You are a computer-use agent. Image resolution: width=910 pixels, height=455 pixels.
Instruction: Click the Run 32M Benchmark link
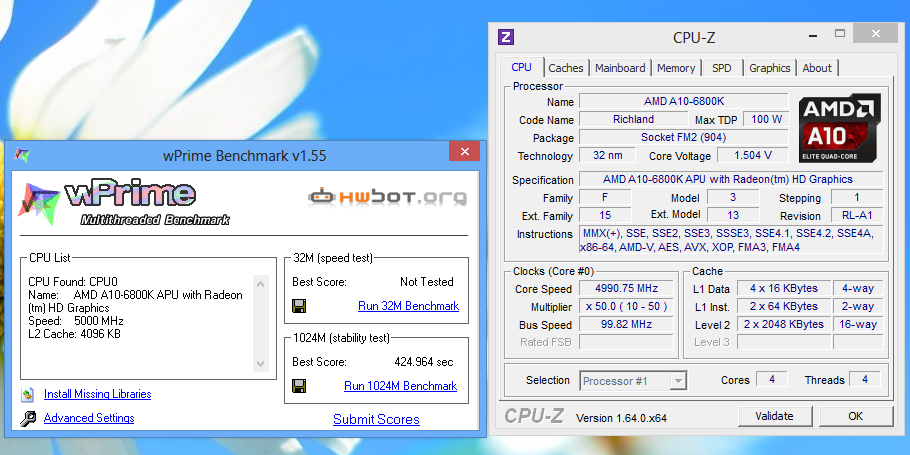(409, 306)
